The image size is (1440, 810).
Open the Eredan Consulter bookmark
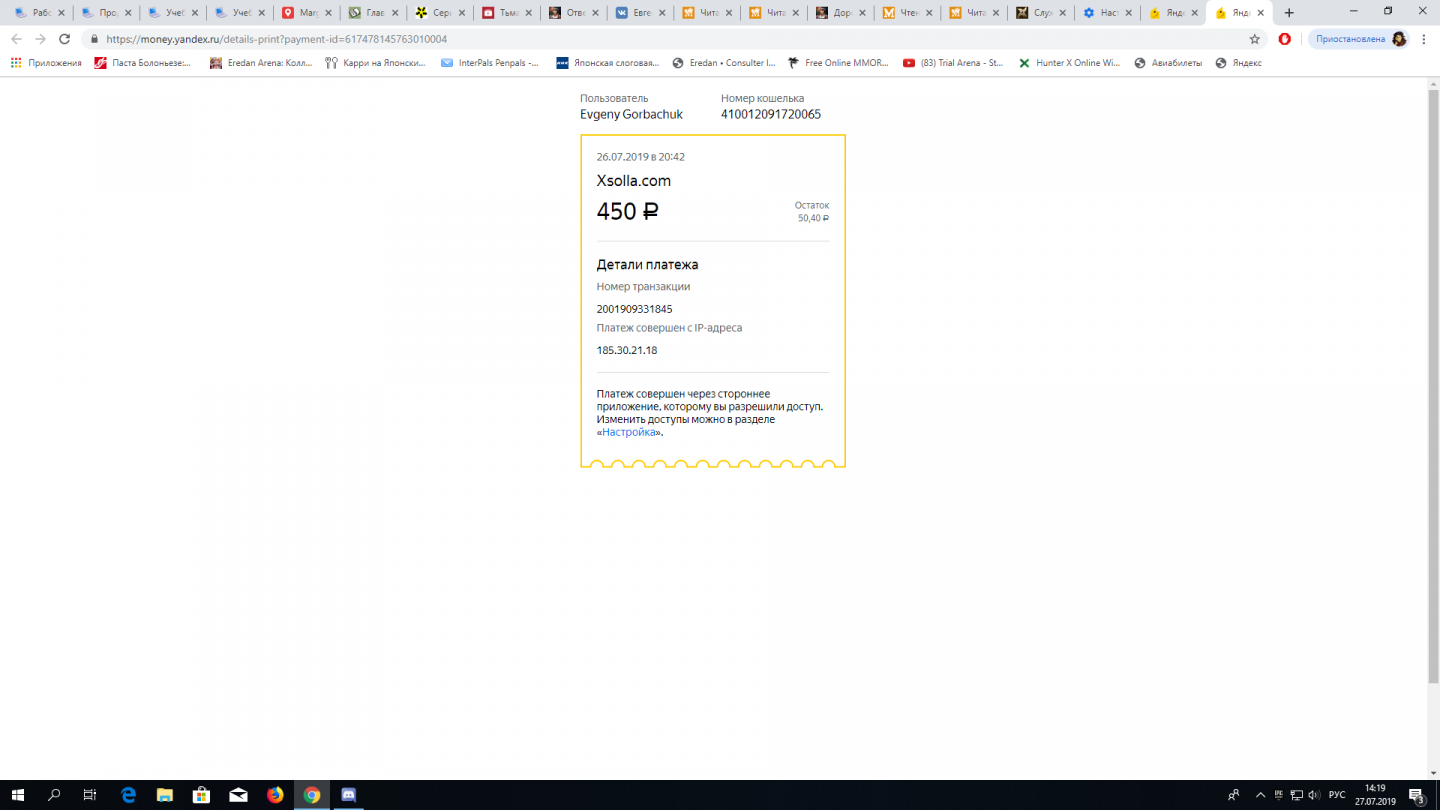(x=724, y=63)
